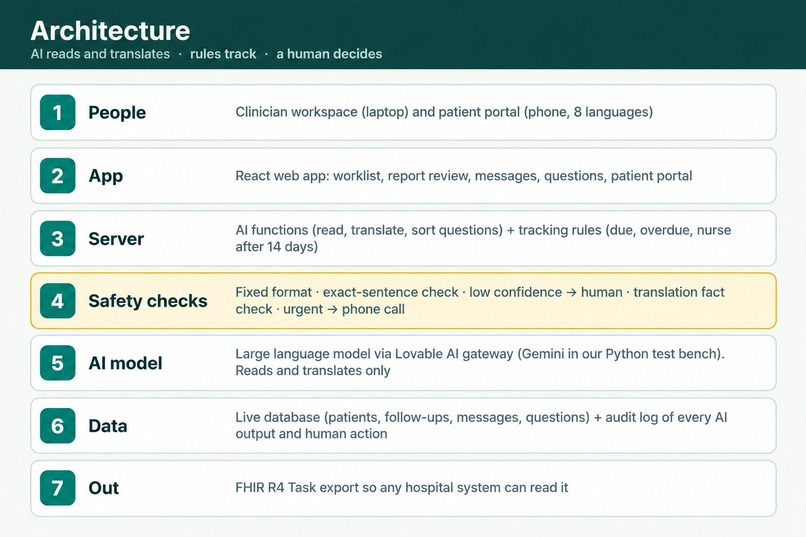Click the "Large language model via Lovable AI gateway" description

pos(480,362)
